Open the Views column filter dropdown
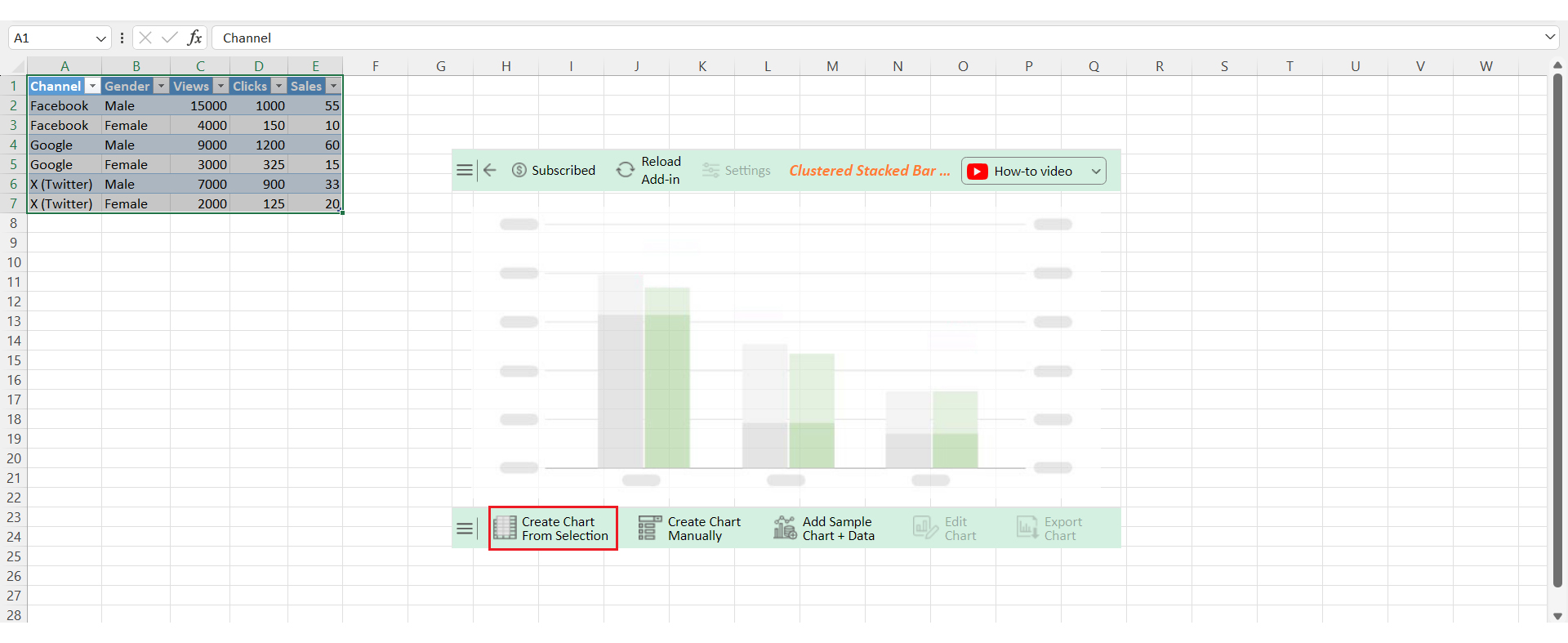The width and height of the screenshot is (1568, 643). 220,86
